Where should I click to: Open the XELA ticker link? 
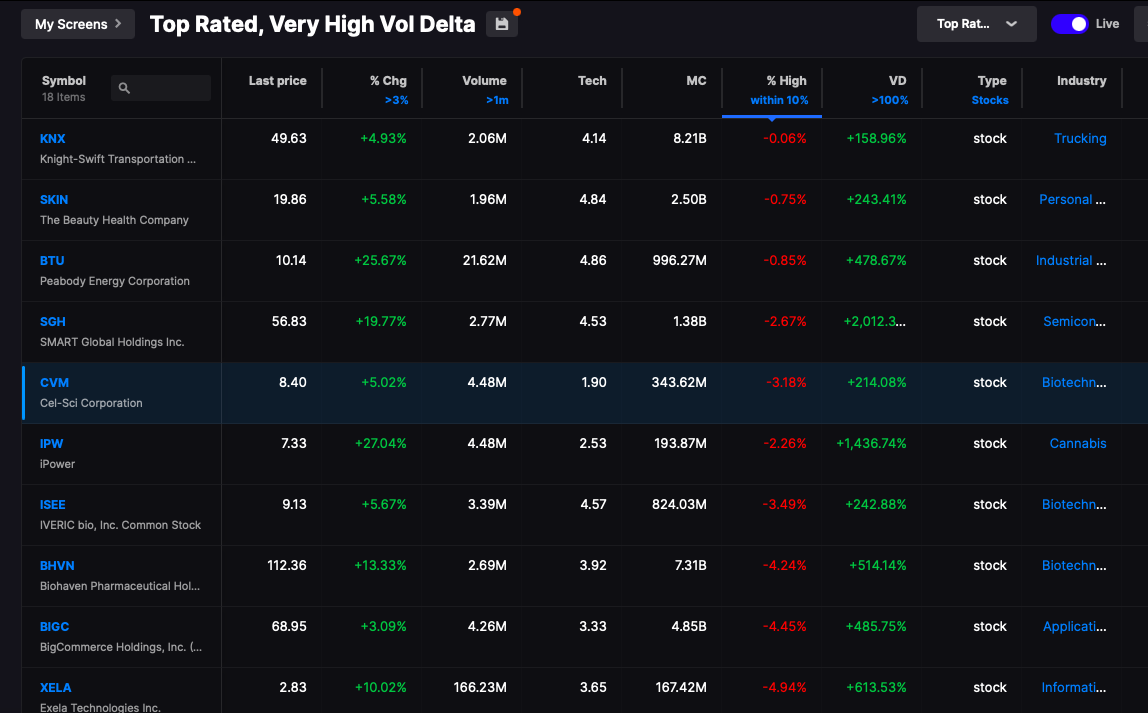click(x=56, y=687)
